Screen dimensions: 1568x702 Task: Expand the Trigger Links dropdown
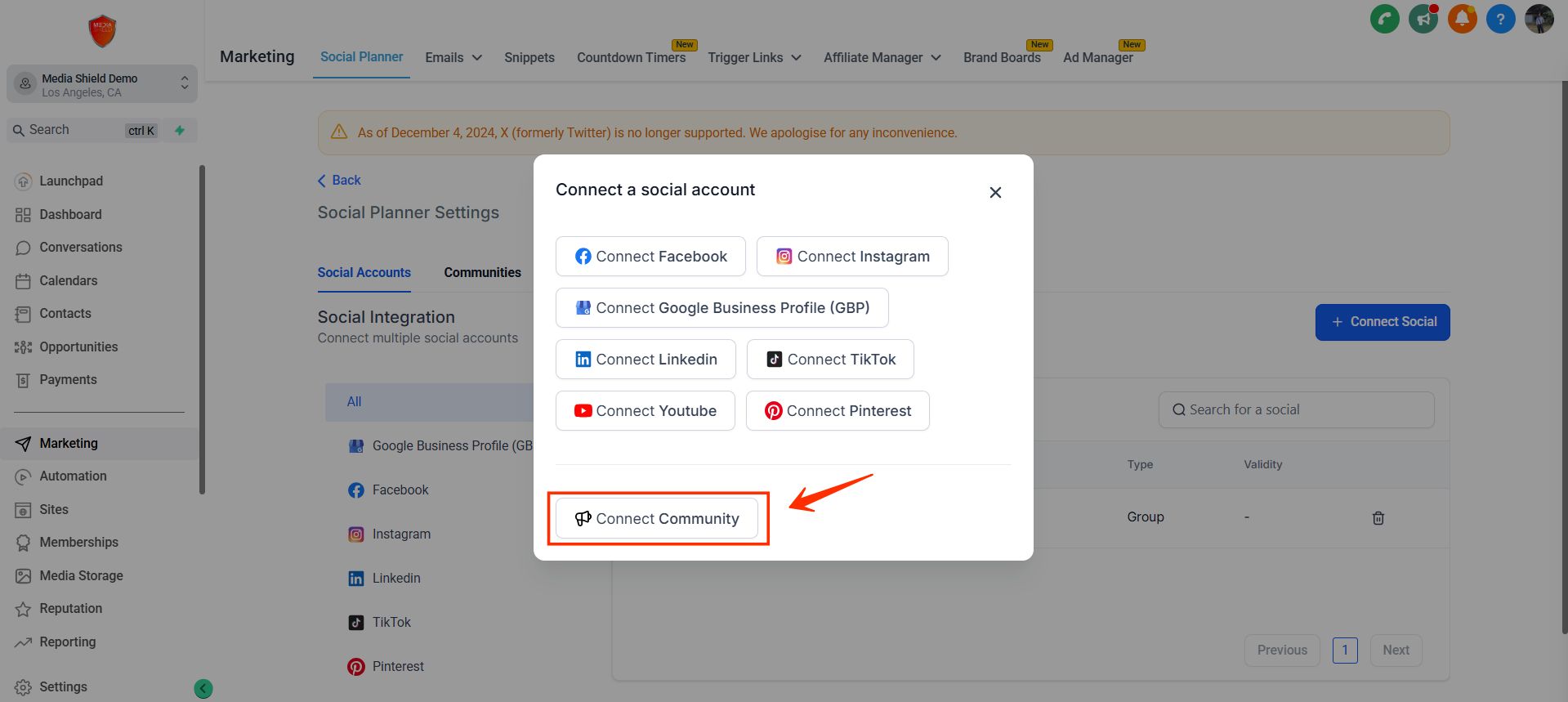point(754,57)
